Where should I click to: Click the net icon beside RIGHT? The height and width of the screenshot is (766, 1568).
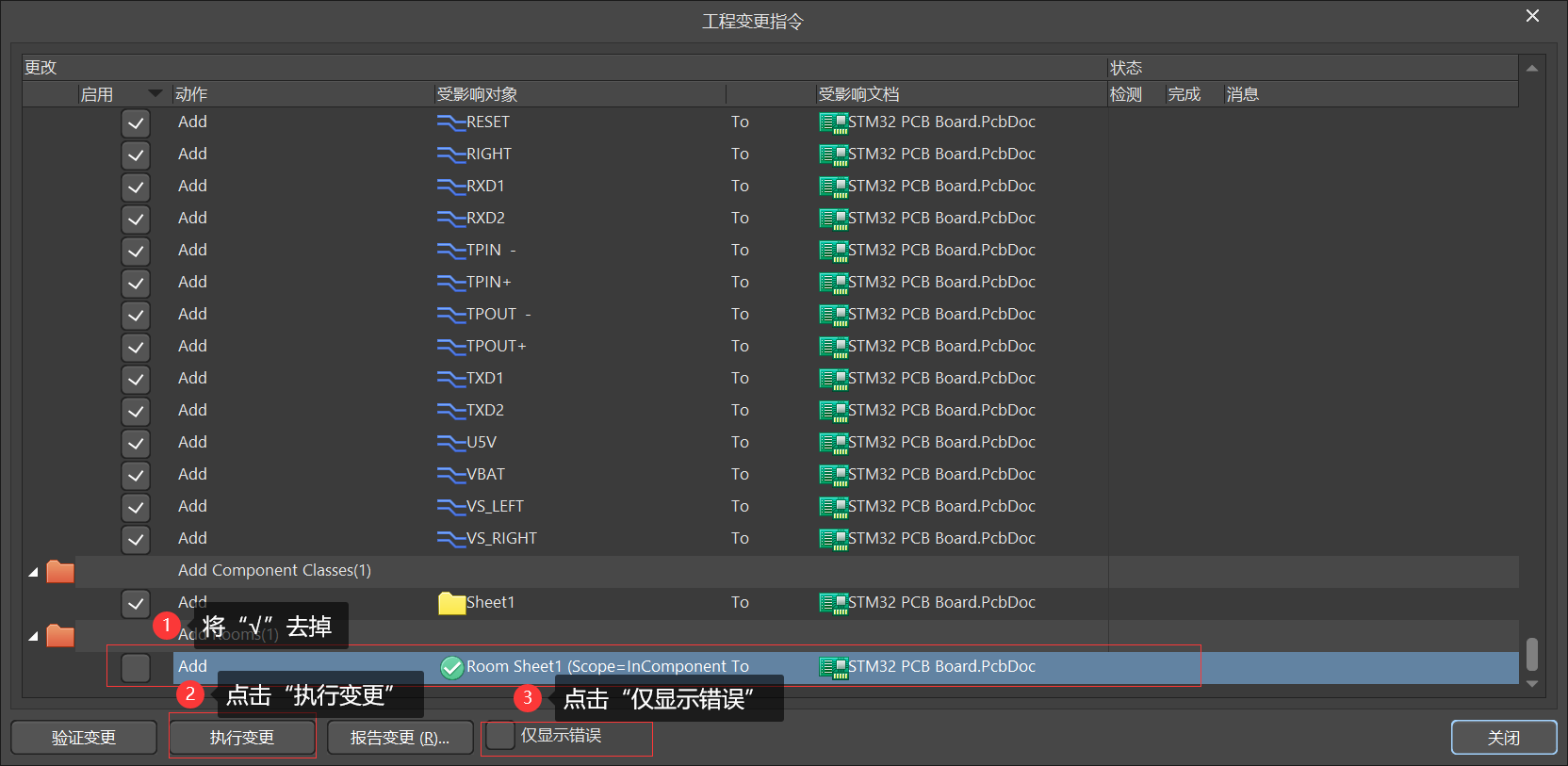451,155
